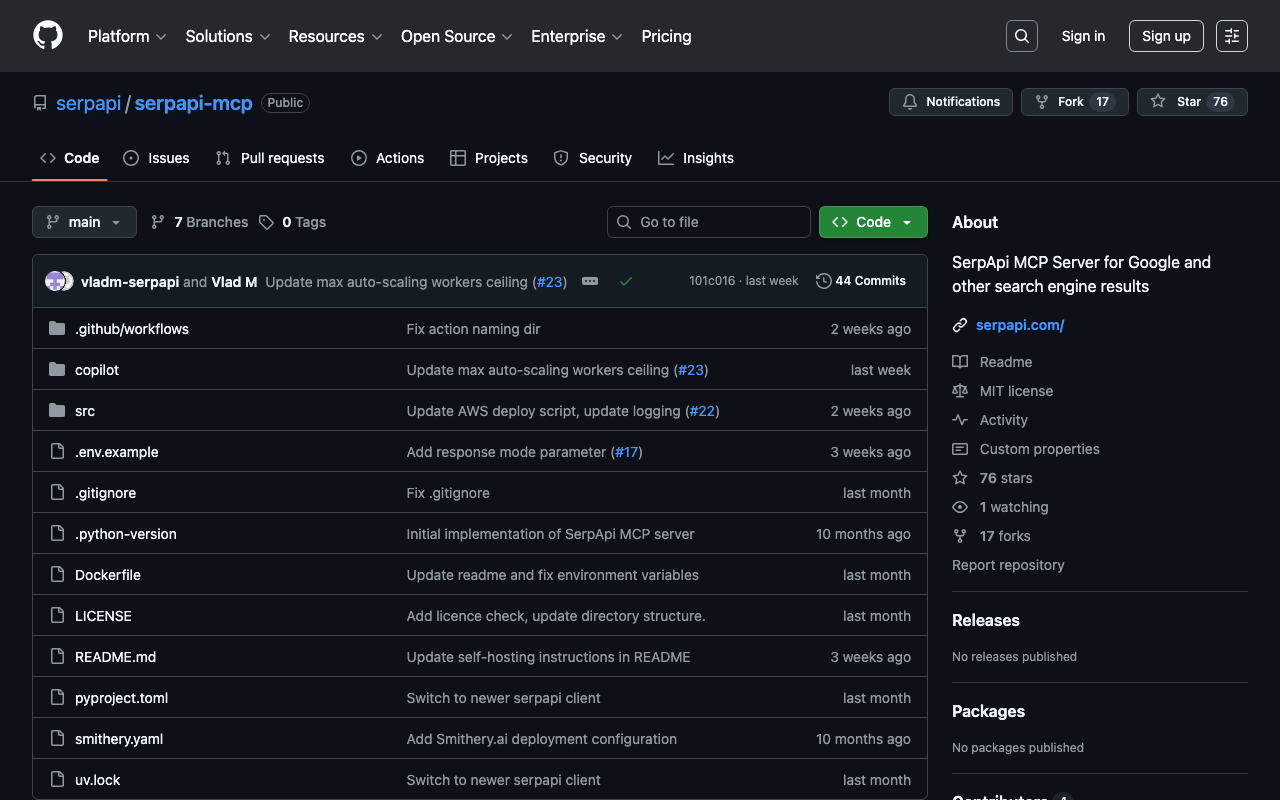Expand the Open Source navigation menu
Screen dimensions: 1280x800
tap(456, 36)
